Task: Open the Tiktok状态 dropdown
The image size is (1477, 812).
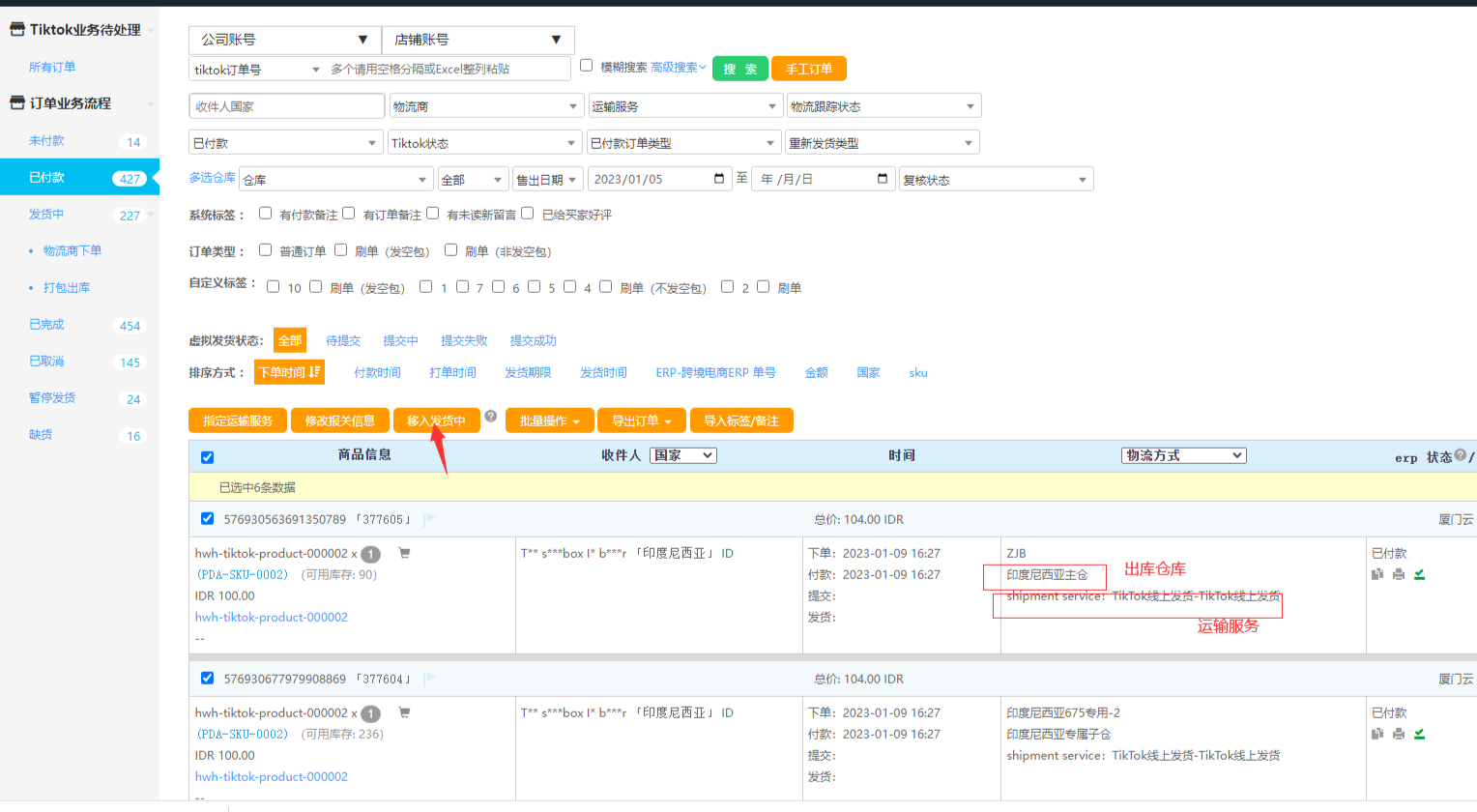Action: click(485, 143)
